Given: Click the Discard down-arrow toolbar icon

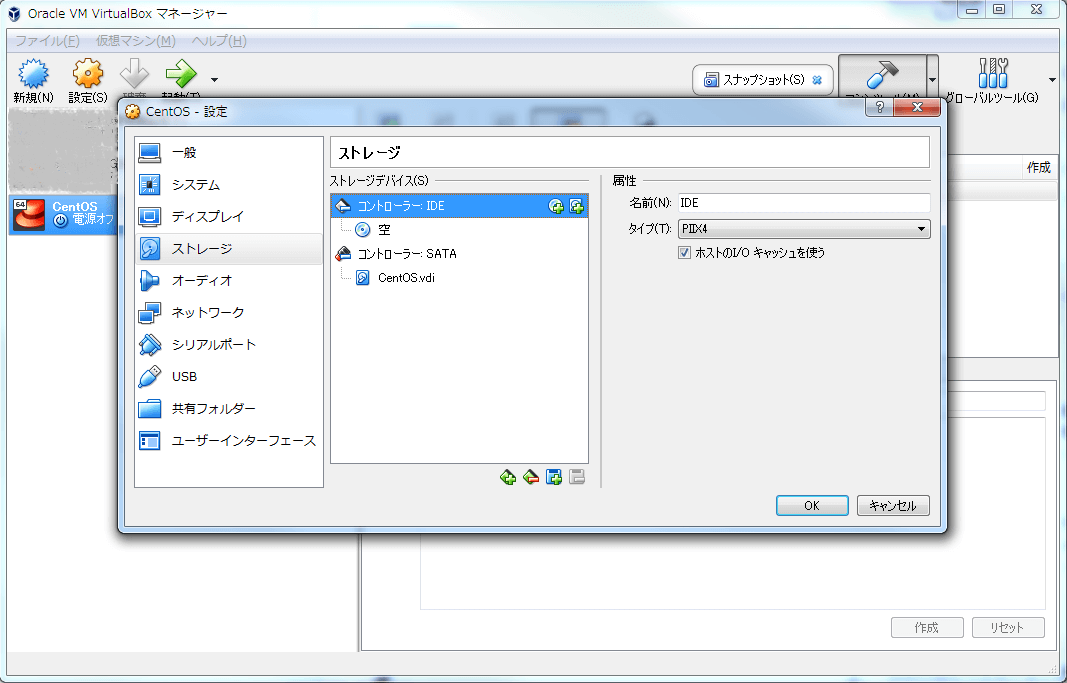Looking at the screenshot, I should click(134, 73).
